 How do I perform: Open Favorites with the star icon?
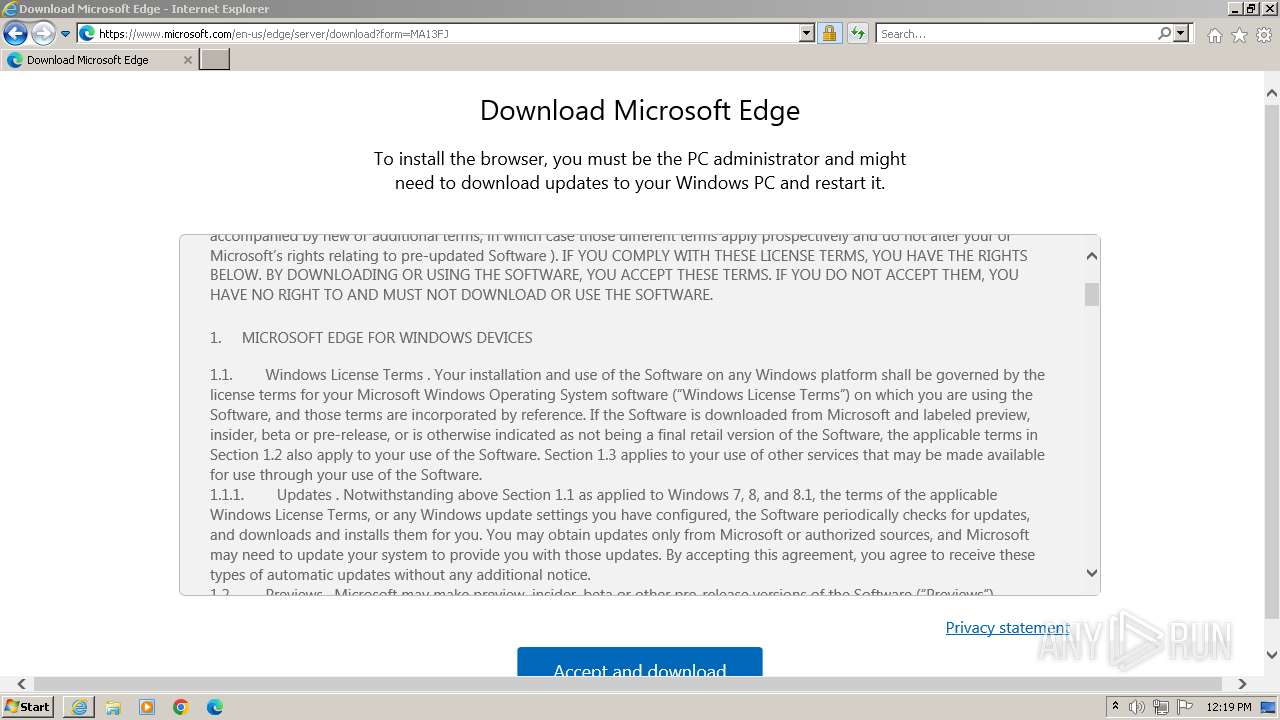(x=1239, y=35)
